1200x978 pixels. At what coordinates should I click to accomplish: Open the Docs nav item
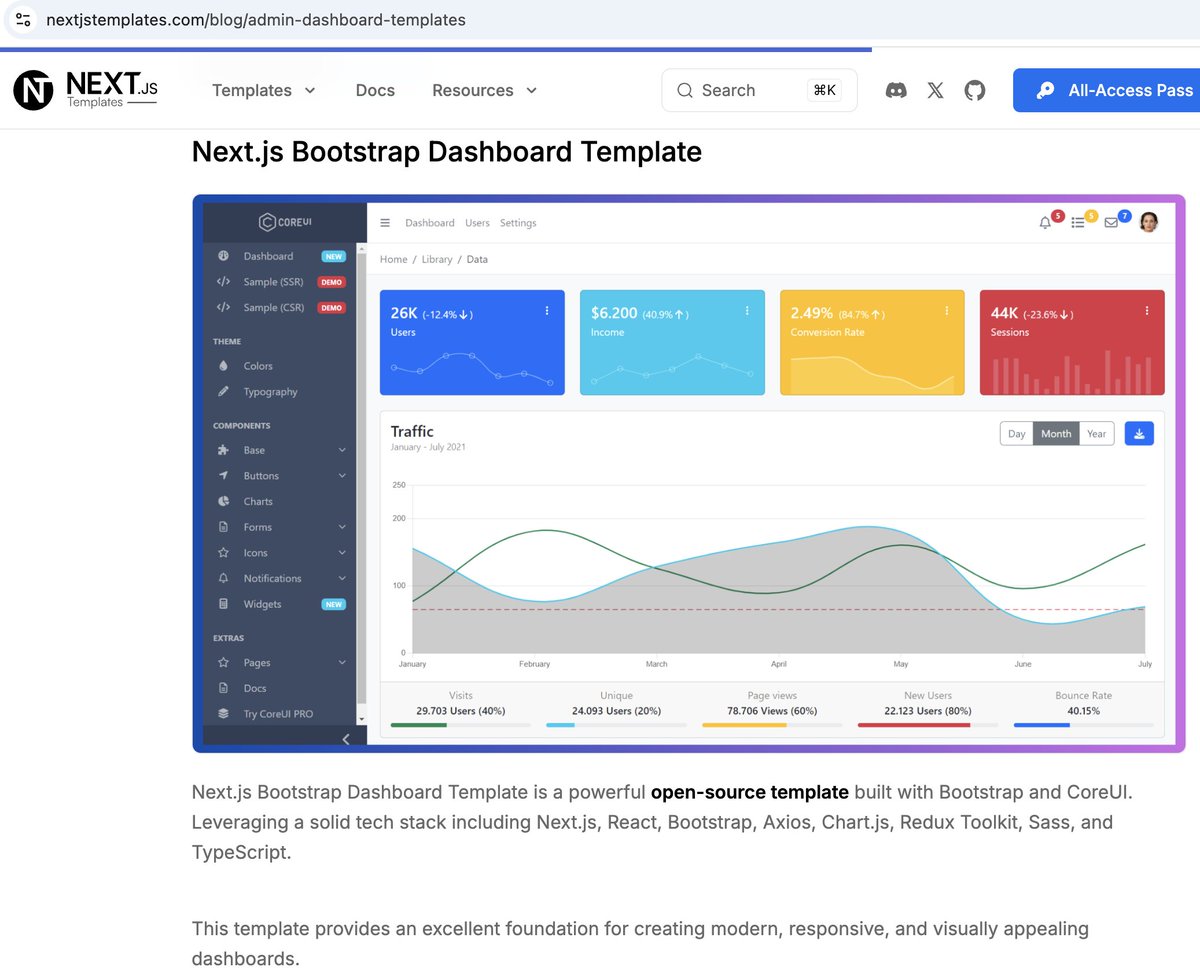375,90
